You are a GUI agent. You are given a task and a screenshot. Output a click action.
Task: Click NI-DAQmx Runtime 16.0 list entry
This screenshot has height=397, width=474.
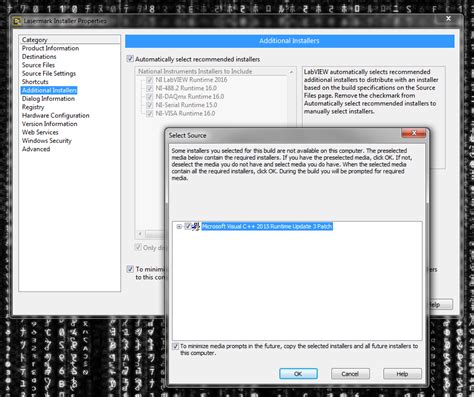tap(190, 97)
